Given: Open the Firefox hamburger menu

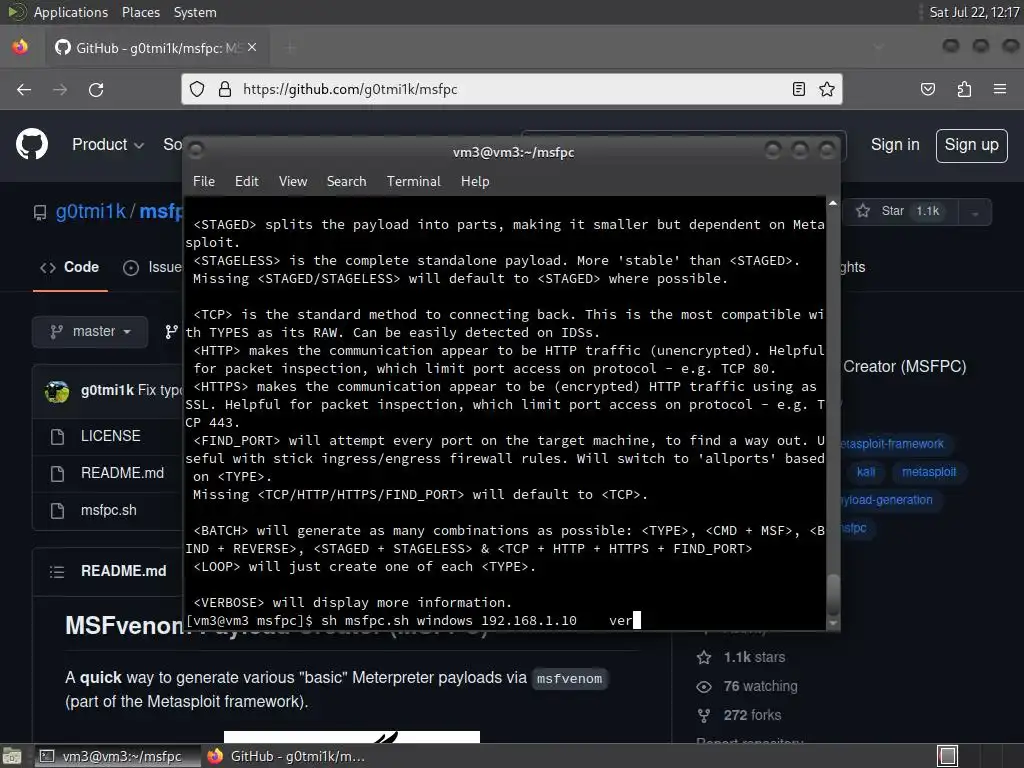Looking at the screenshot, I should click(x=1000, y=89).
